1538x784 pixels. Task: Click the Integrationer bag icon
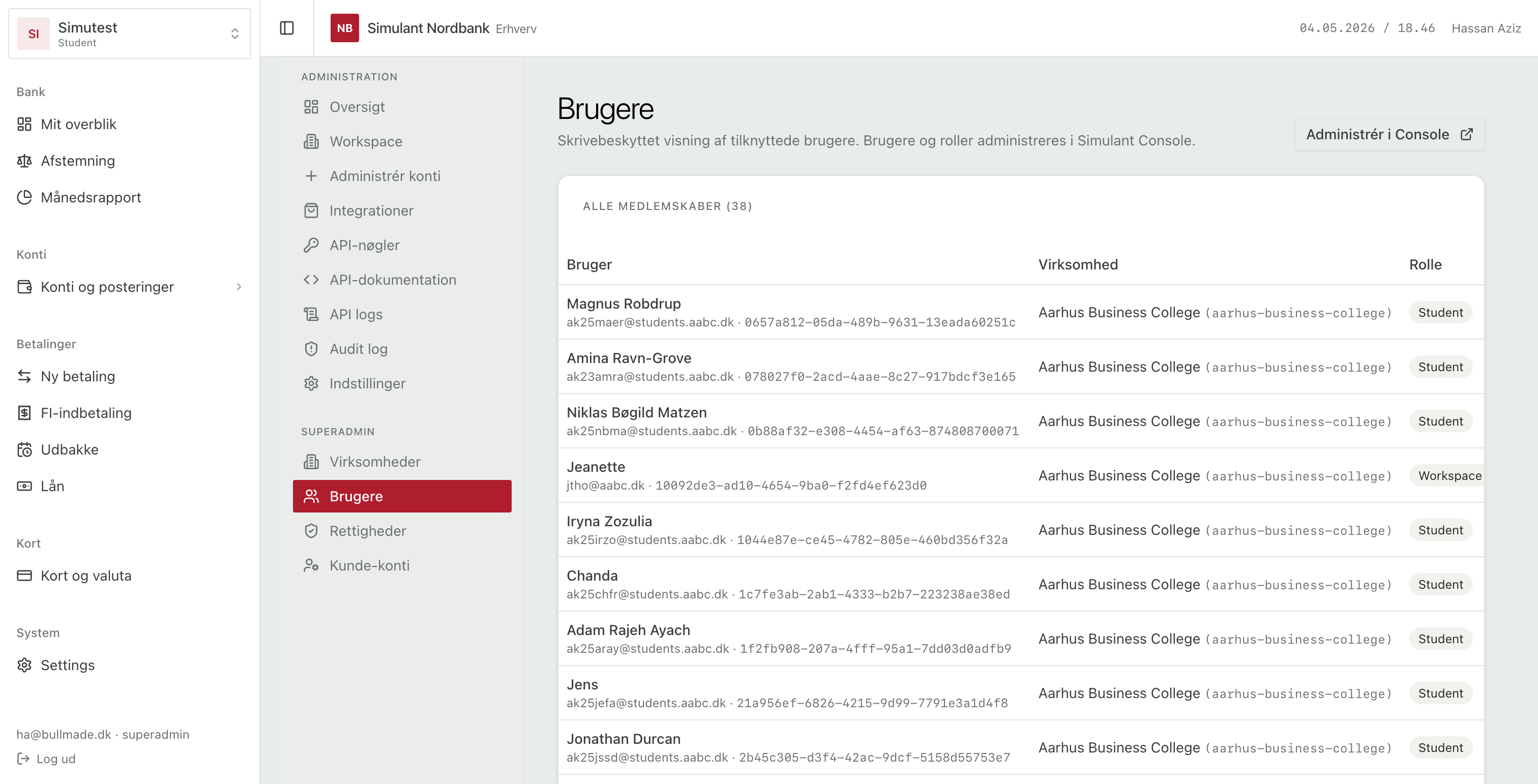[x=311, y=210]
